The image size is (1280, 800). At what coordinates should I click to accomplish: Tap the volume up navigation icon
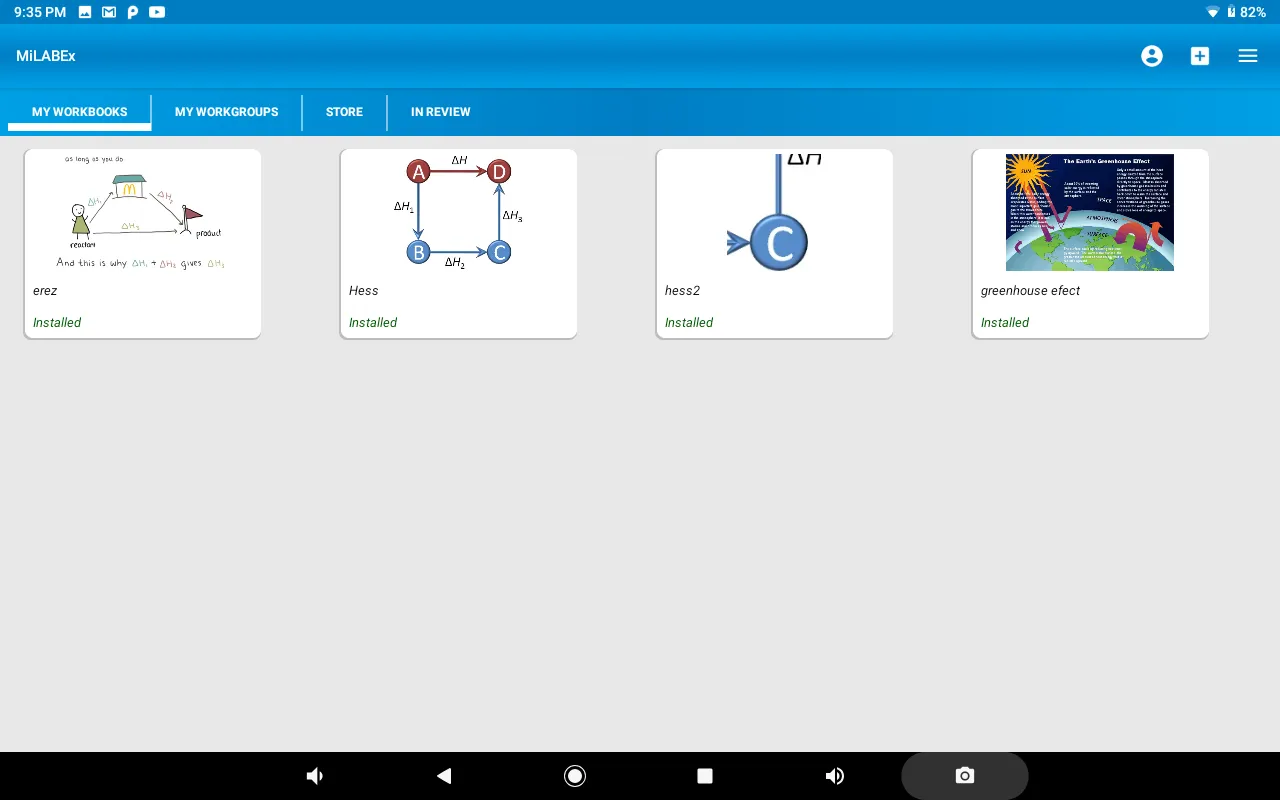(835, 776)
